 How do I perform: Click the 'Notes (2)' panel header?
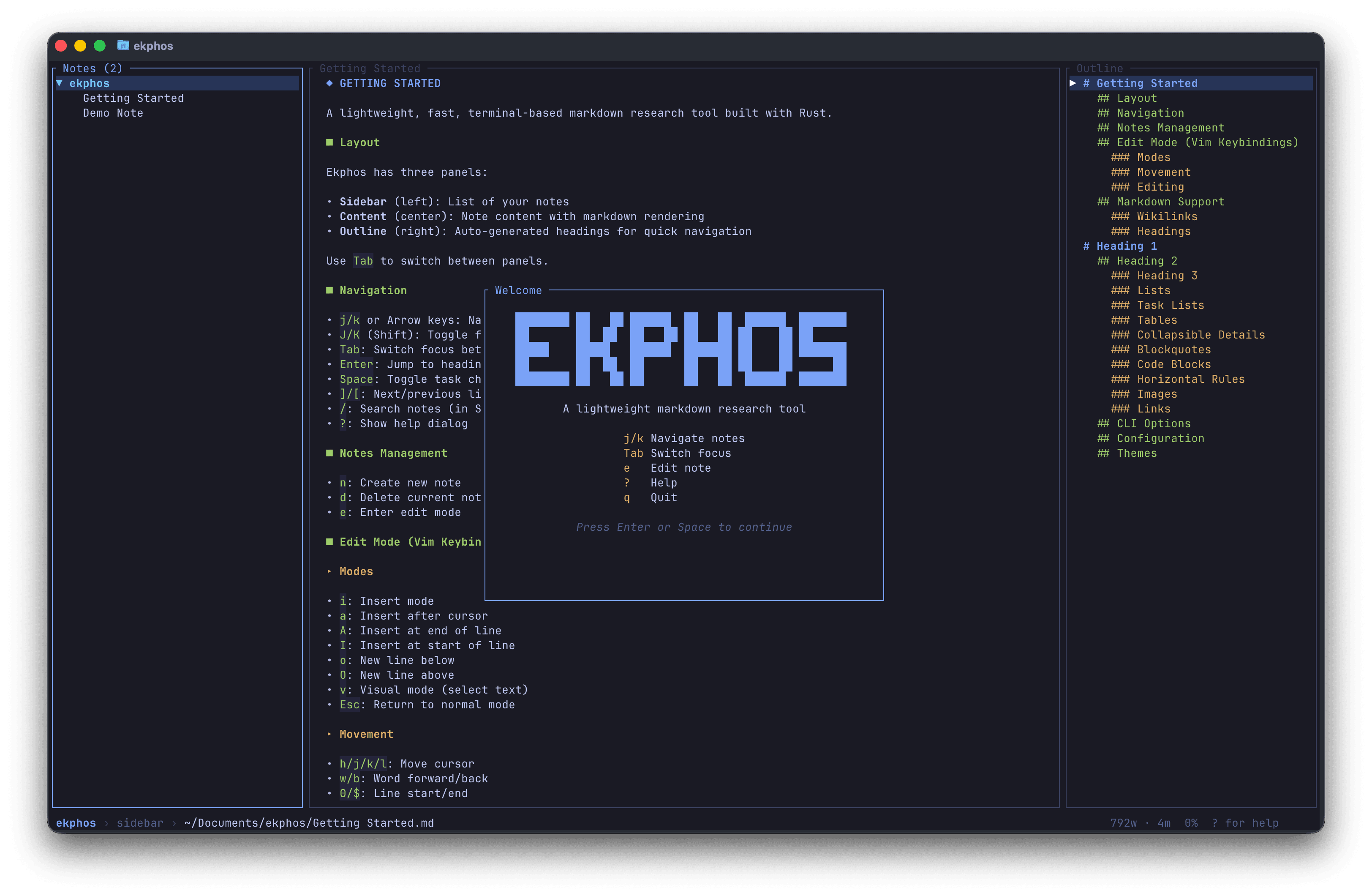click(x=92, y=68)
